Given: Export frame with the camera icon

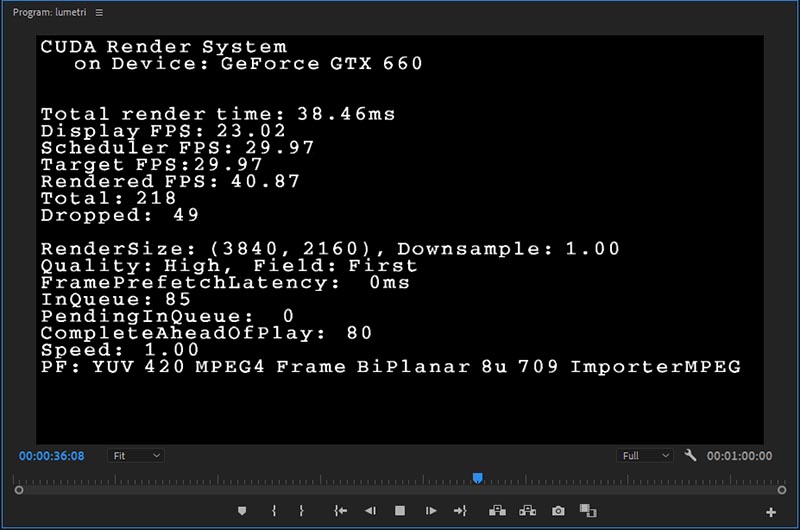Looking at the screenshot, I should (558, 511).
